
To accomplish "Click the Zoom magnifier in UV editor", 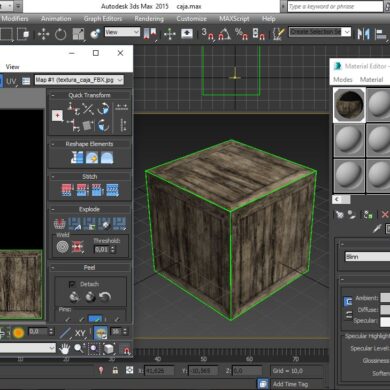I will [x=79, y=349].
